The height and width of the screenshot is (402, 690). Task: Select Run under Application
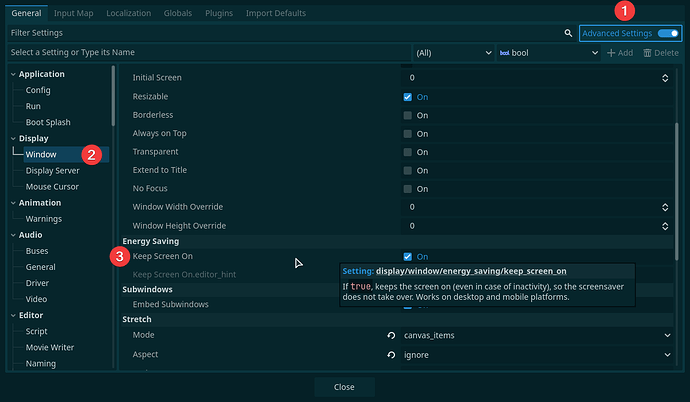click(x=33, y=106)
